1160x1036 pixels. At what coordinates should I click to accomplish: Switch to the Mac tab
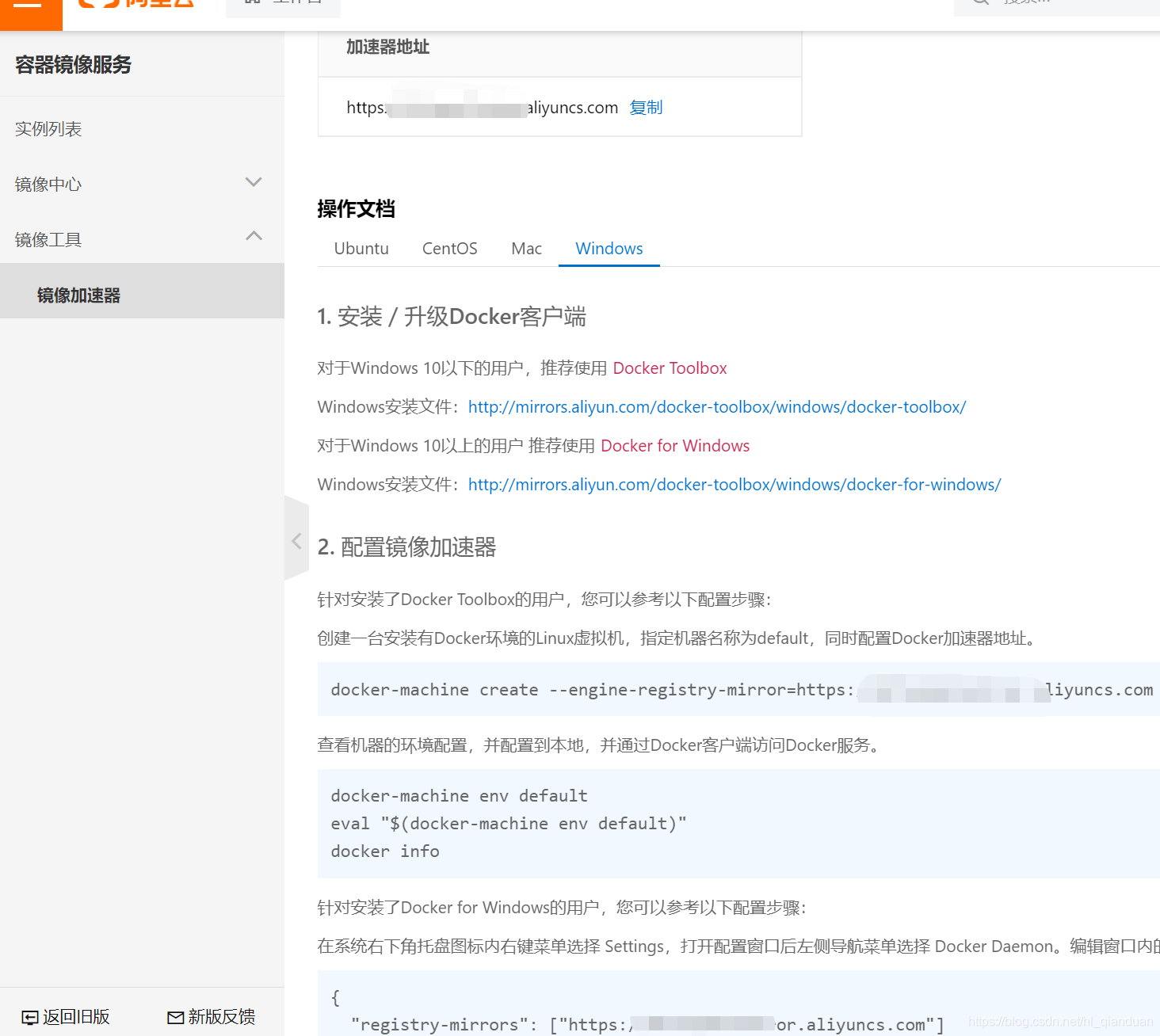(x=527, y=249)
